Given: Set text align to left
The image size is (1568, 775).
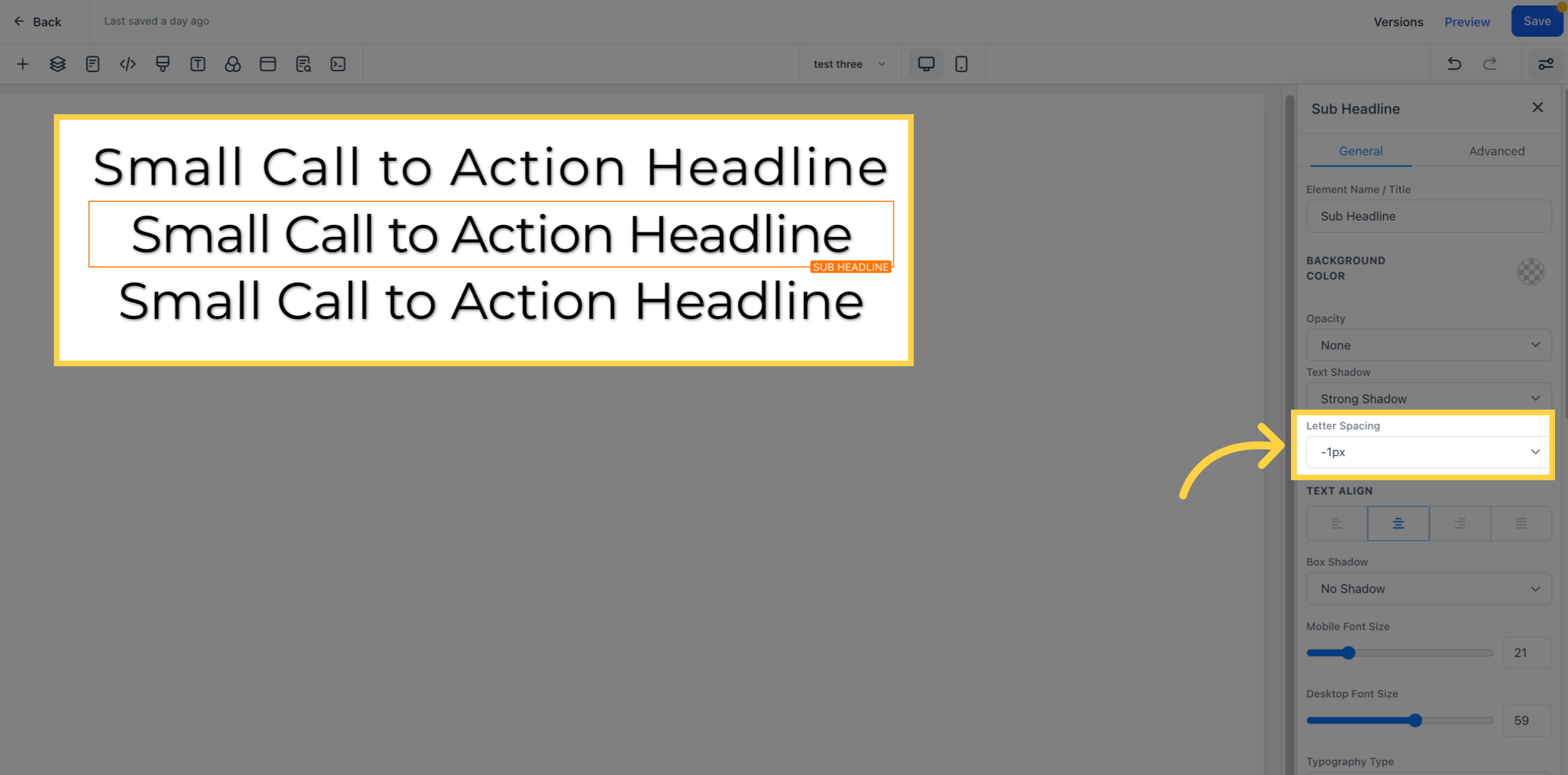Looking at the screenshot, I should [1336, 523].
